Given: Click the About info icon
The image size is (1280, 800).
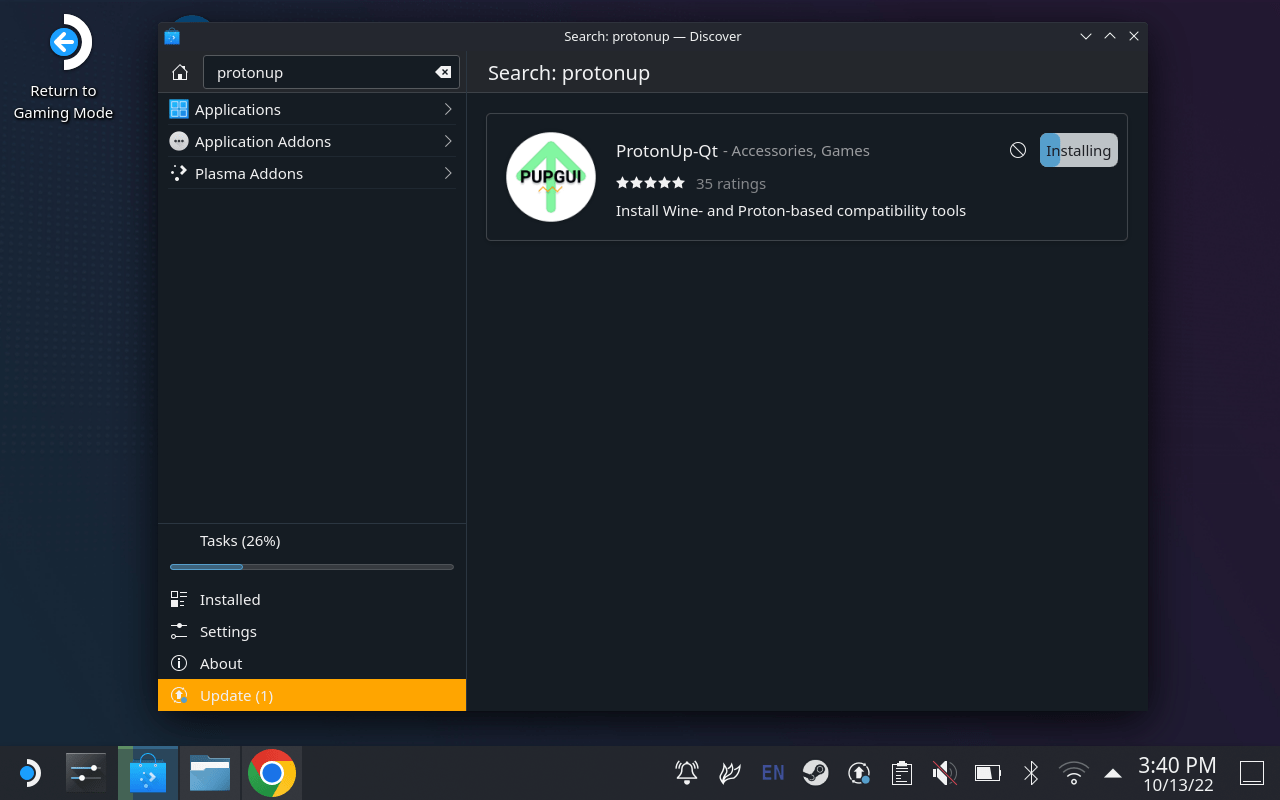Looking at the screenshot, I should point(179,663).
